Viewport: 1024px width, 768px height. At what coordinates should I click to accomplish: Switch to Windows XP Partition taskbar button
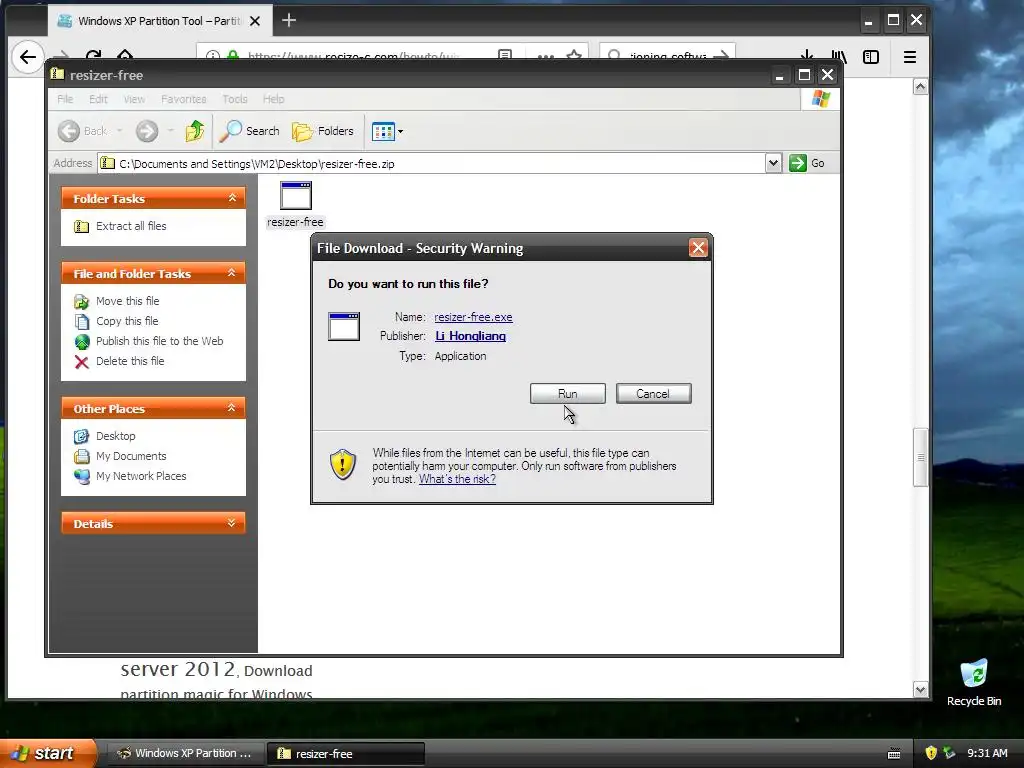184,753
